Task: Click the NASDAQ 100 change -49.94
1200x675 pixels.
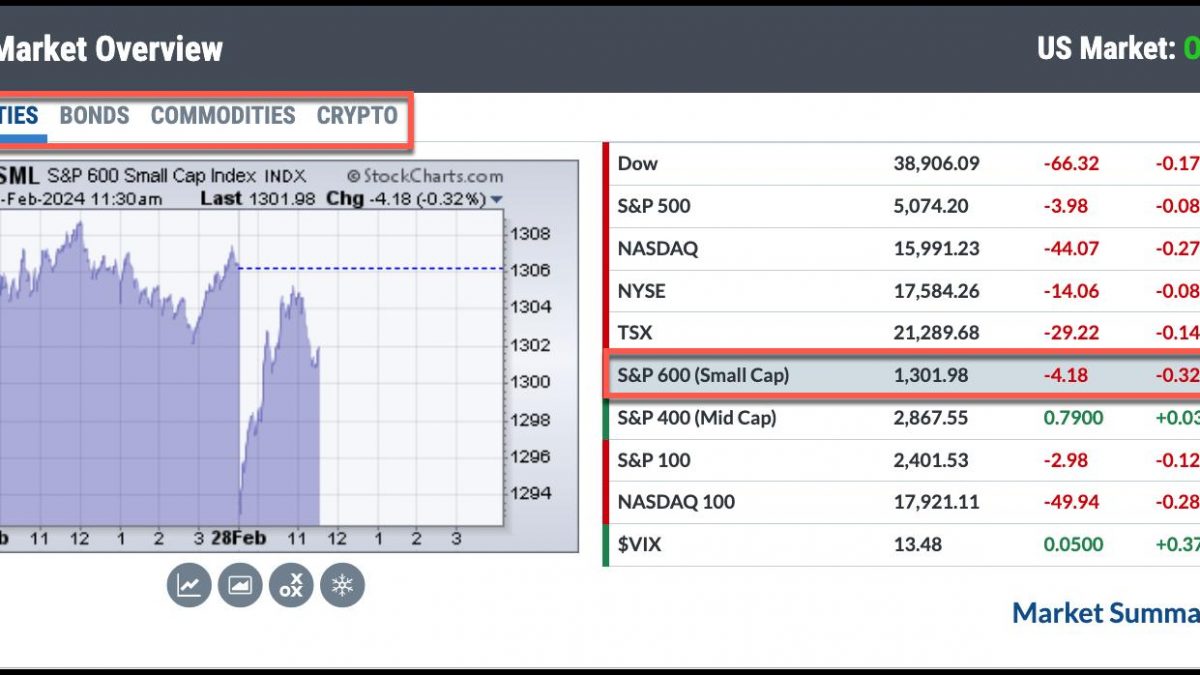Action: pyautogui.click(x=1071, y=502)
